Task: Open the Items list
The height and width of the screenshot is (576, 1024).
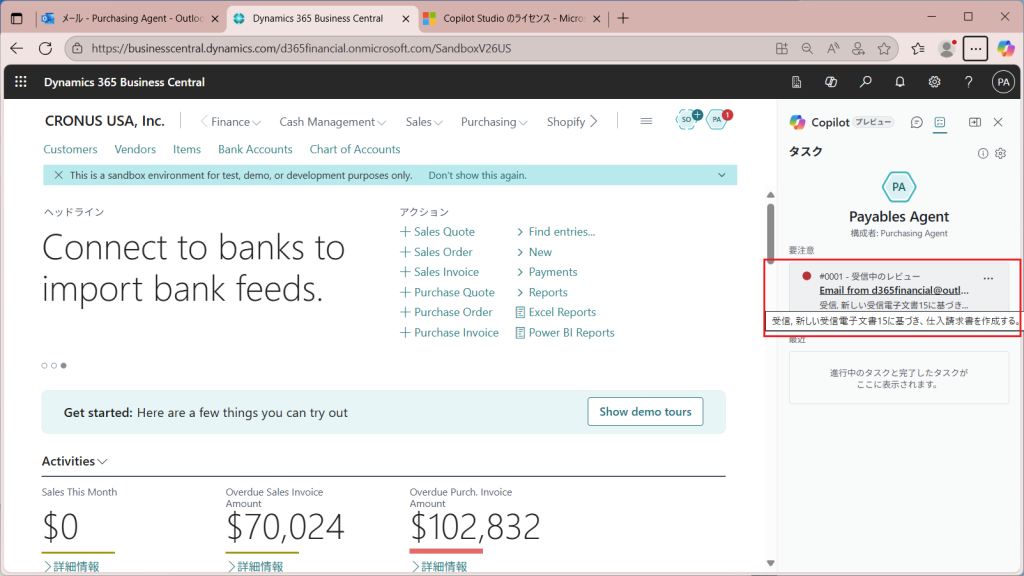Action: [187, 149]
